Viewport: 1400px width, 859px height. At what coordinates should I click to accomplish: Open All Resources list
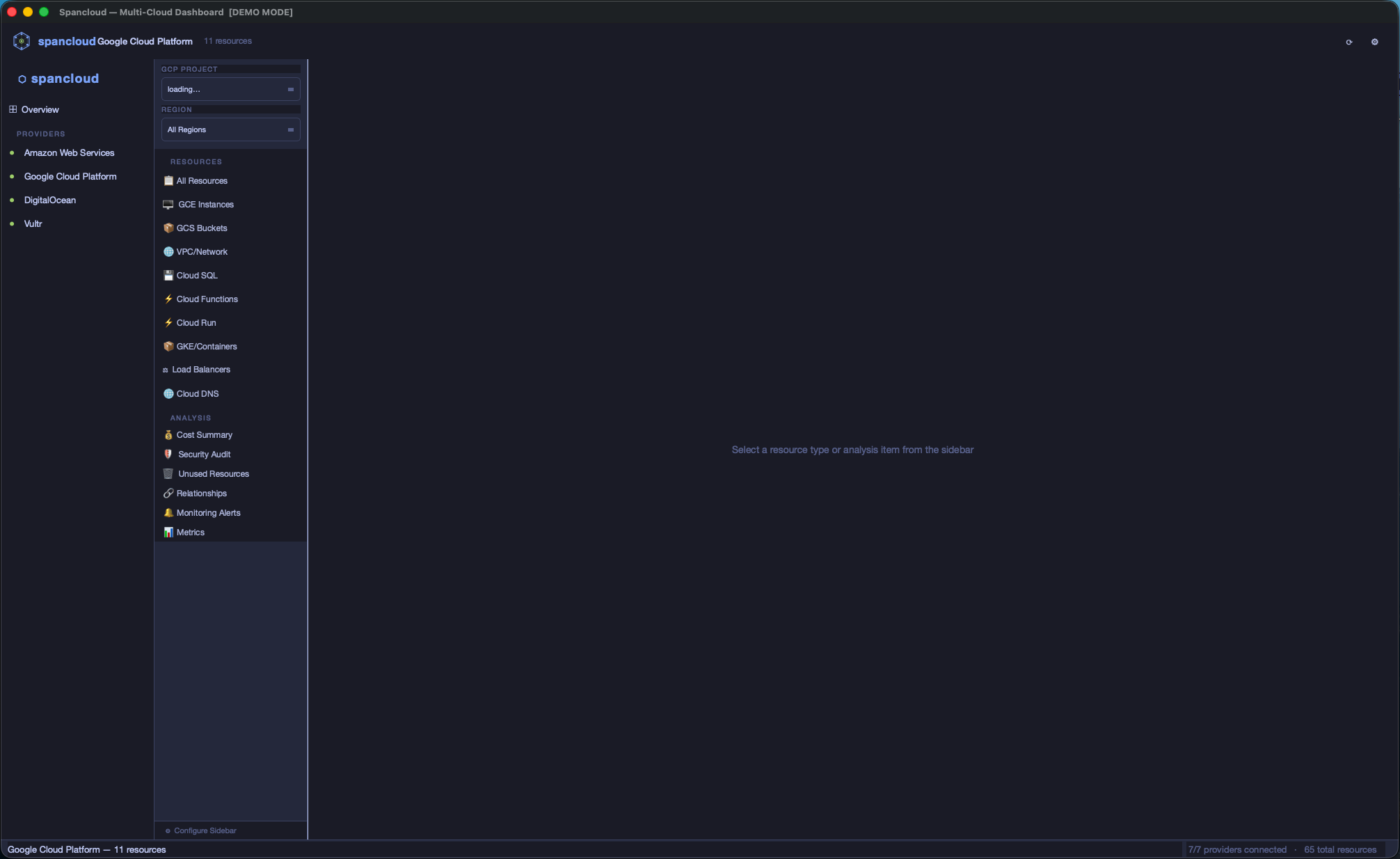coord(202,181)
